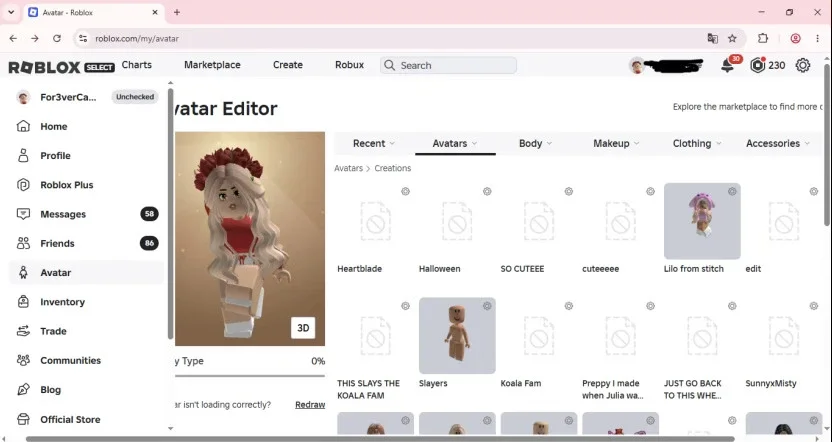Image resolution: width=832 pixels, height=442 pixels.
Task: Open Robux in top navigation
Action: pyautogui.click(x=350, y=65)
